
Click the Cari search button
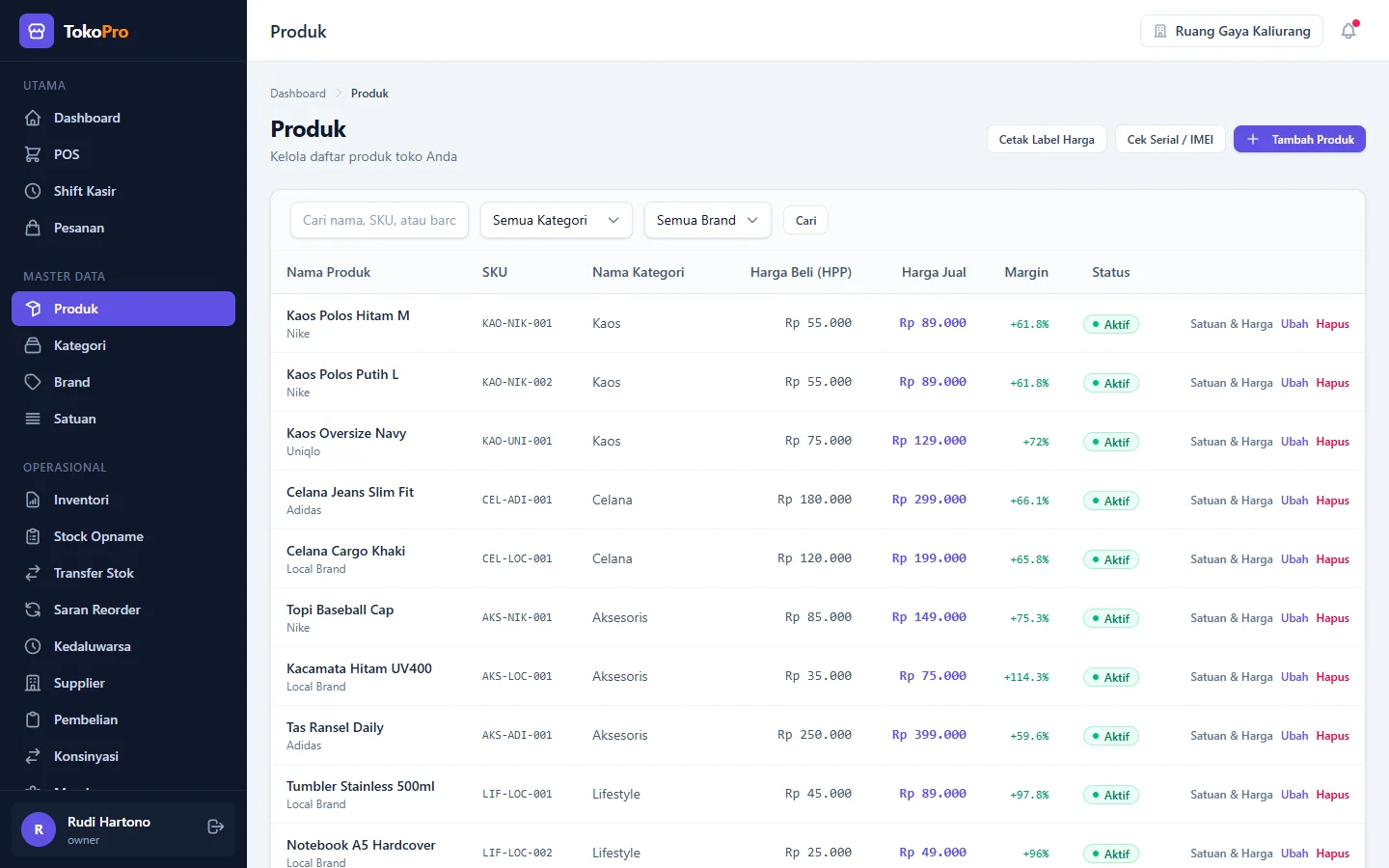[x=805, y=220]
